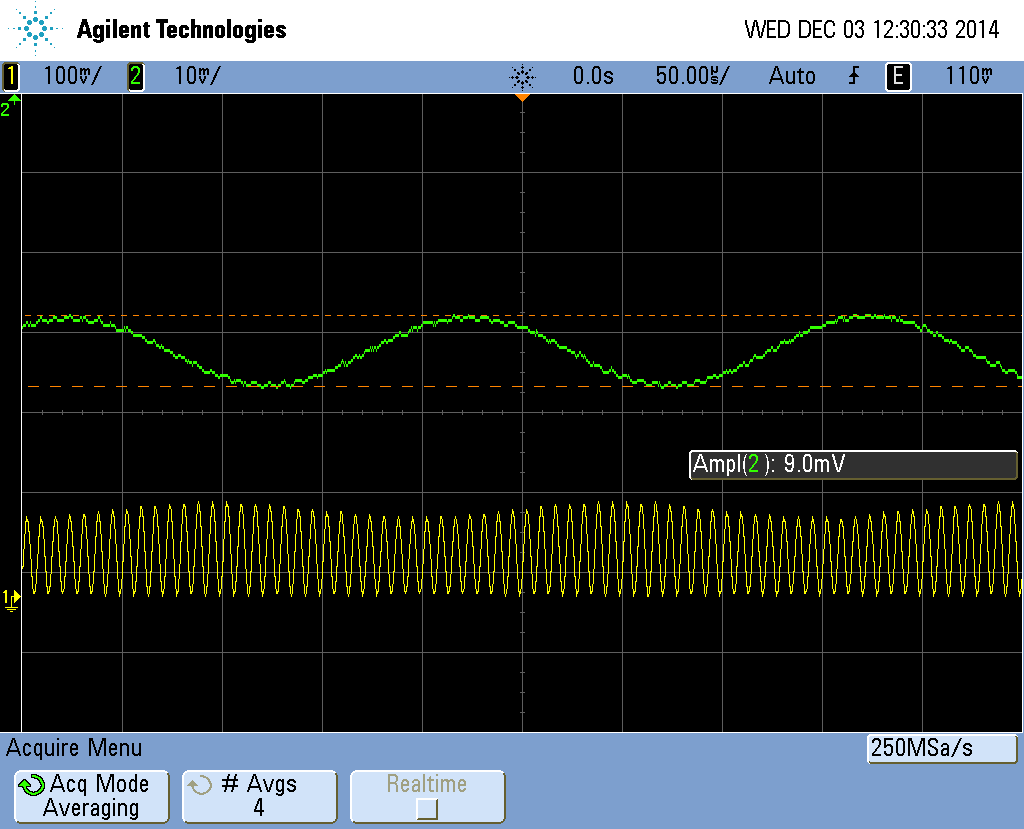Select the external trigger source E icon
Image resolution: width=1024 pixels, height=829 pixels.
898,76
